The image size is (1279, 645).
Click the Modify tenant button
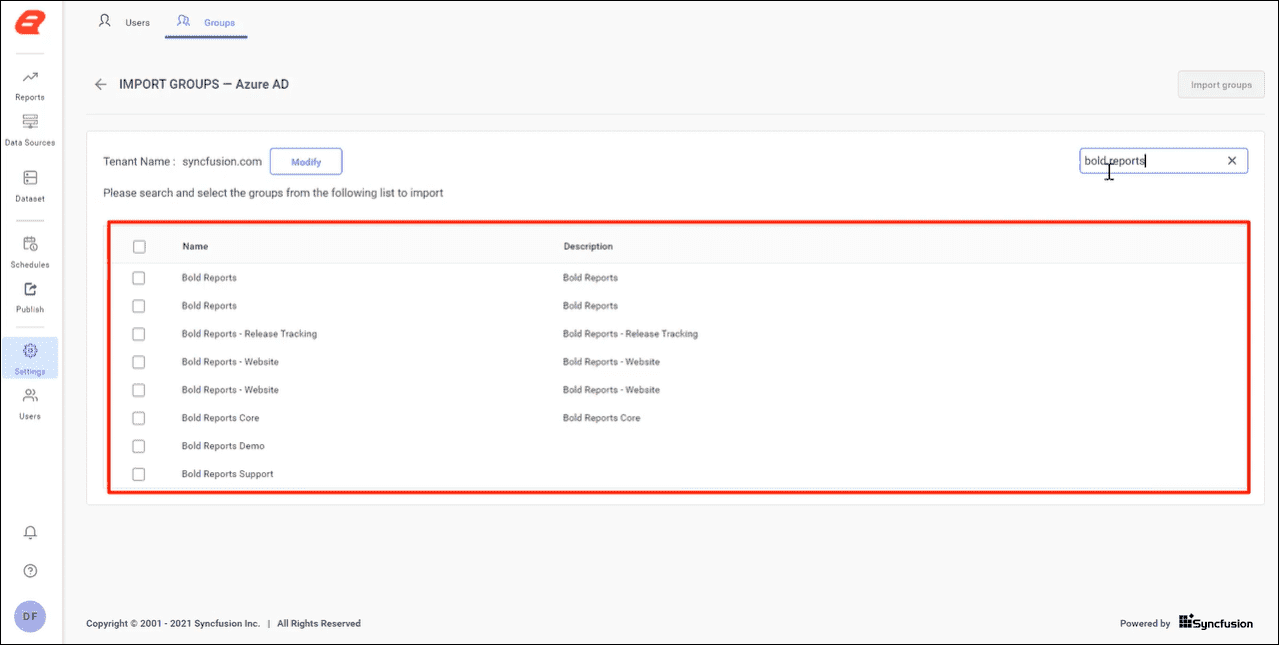click(x=306, y=161)
